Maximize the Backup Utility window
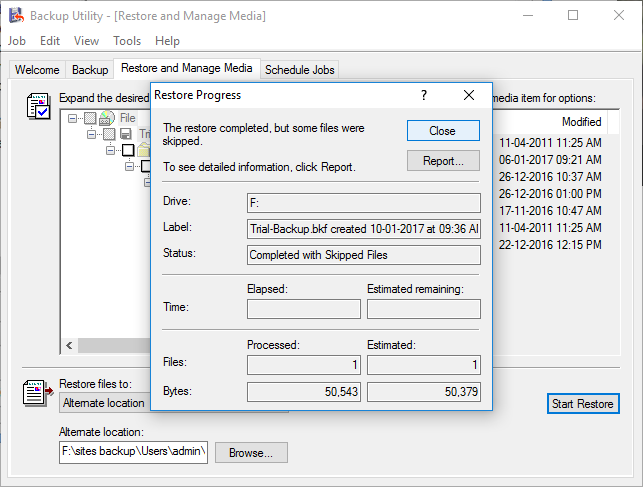The height and width of the screenshot is (487, 643). click(573, 16)
